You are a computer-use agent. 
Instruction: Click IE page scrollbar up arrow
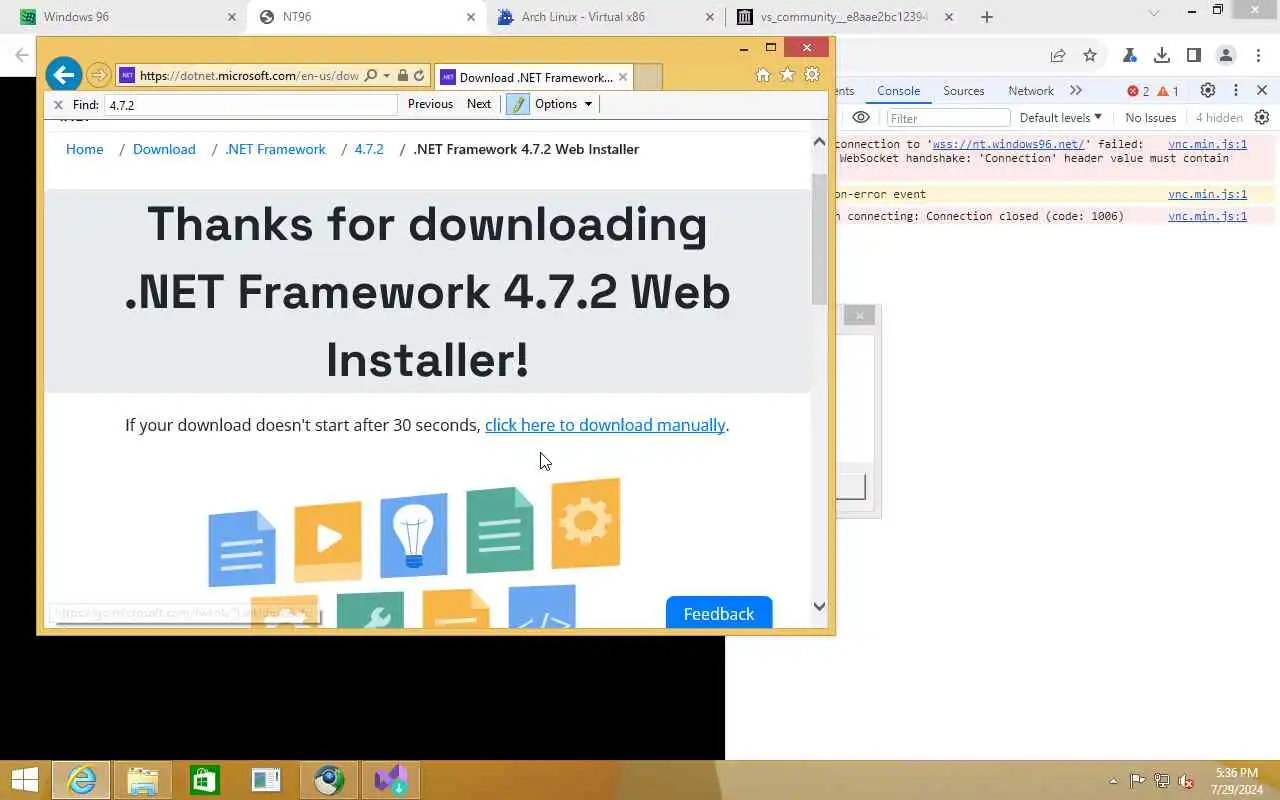point(819,143)
